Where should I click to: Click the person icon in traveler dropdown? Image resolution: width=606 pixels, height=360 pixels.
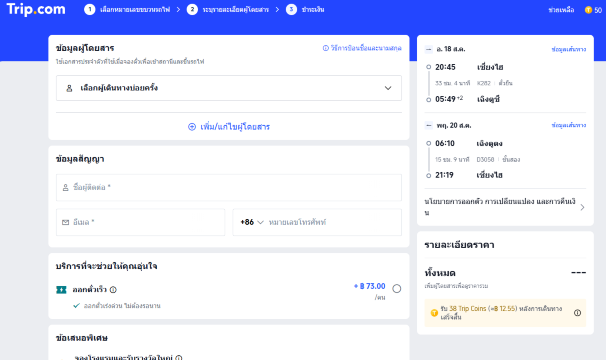point(69,88)
